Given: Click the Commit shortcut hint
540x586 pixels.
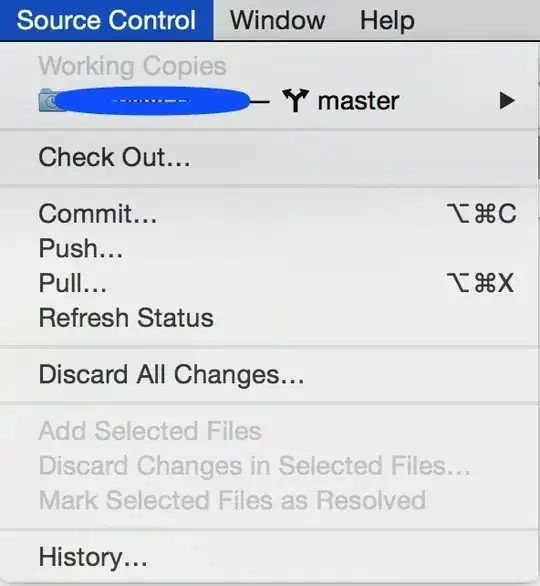Looking at the screenshot, I should [x=482, y=213].
